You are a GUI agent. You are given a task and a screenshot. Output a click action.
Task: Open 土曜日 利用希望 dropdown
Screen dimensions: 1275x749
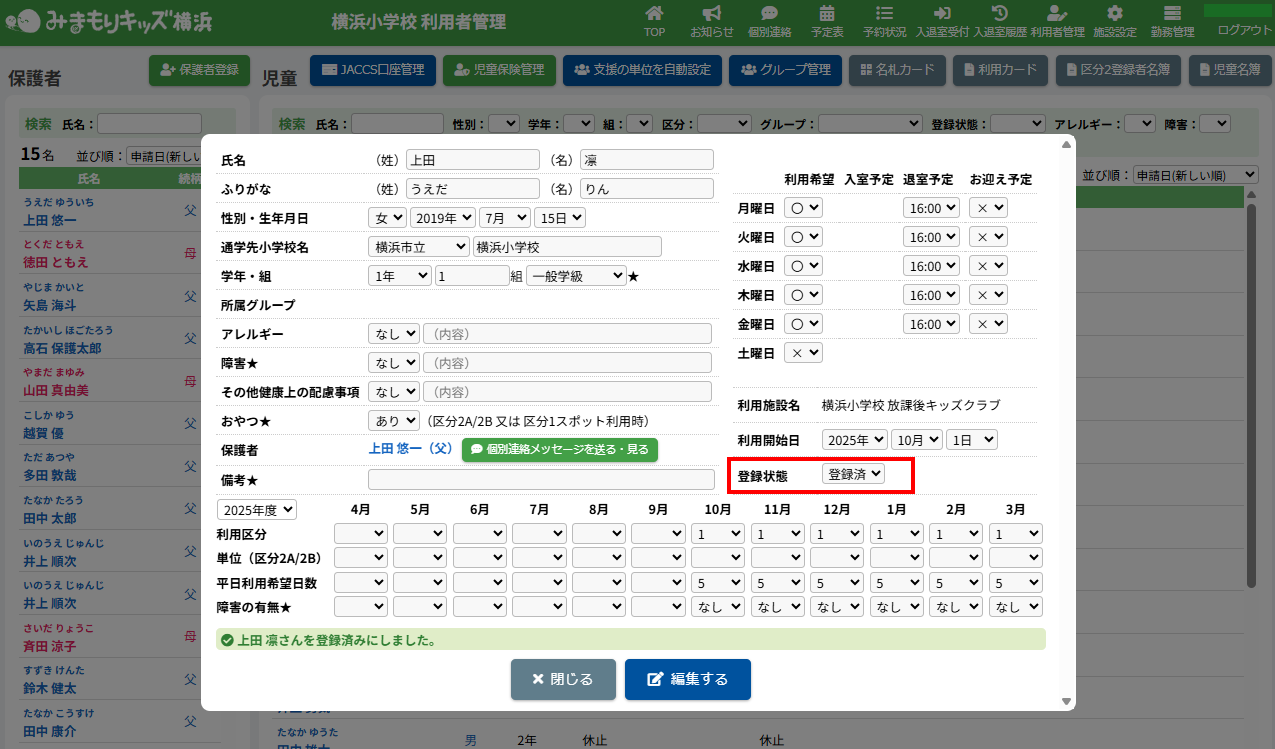tap(803, 353)
